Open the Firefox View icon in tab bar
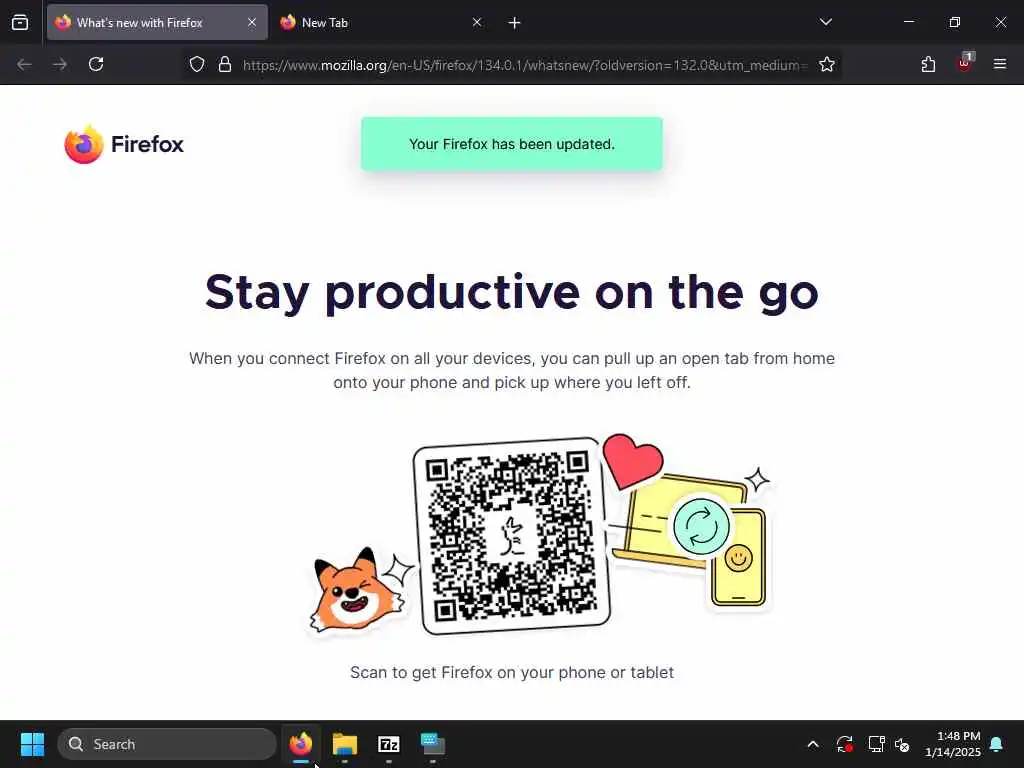This screenshot has width=1024, height=768. [20, 23]
